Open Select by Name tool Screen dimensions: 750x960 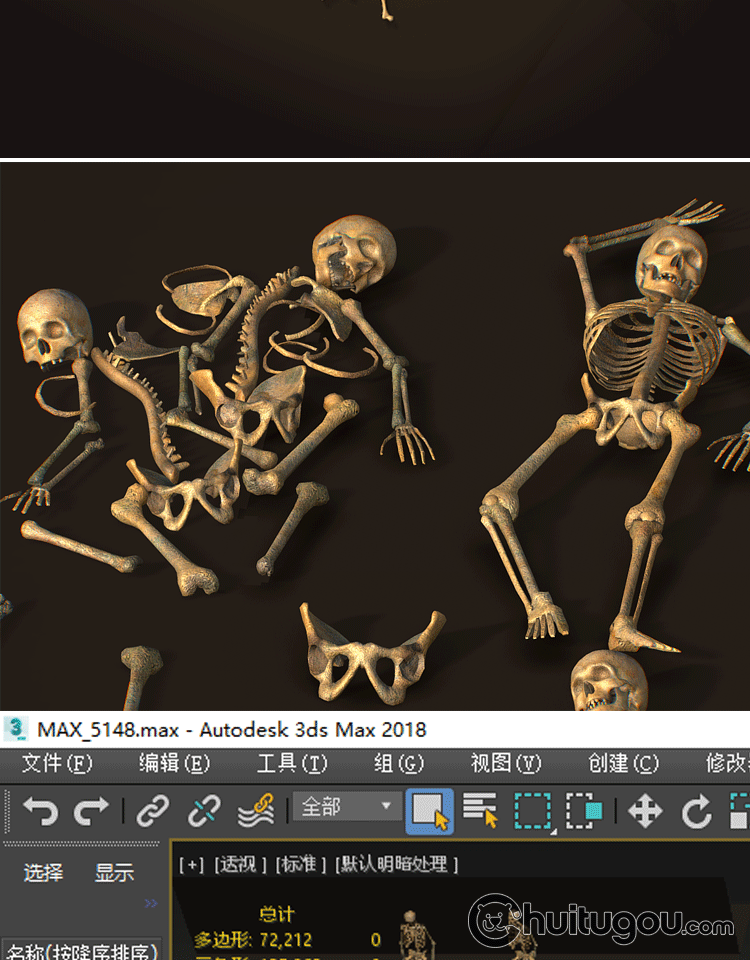tap(481, 810)
